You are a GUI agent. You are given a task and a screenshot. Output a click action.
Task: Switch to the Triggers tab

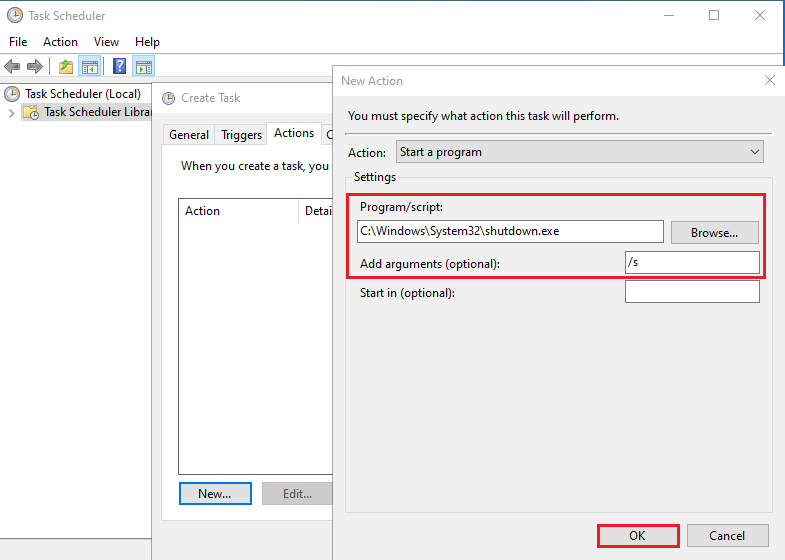pyautogui.click(x=241, y=135)
